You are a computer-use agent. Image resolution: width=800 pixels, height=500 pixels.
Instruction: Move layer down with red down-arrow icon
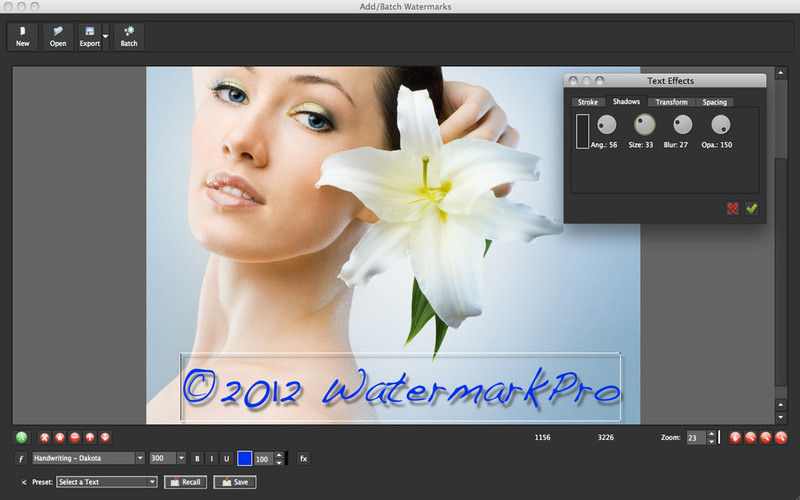click(x=105, y=437)
